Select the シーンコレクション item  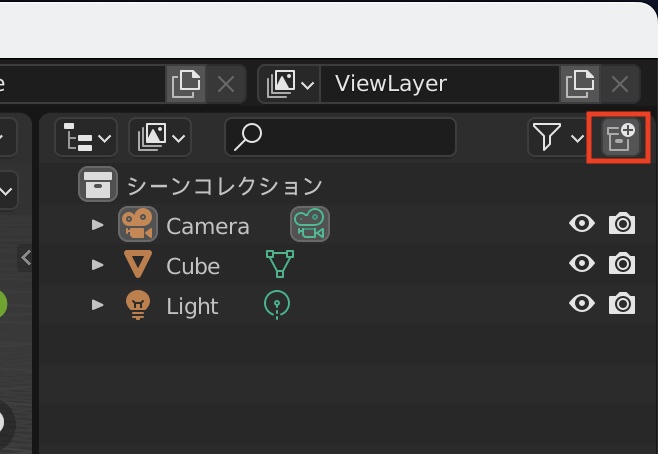[224, 186]
